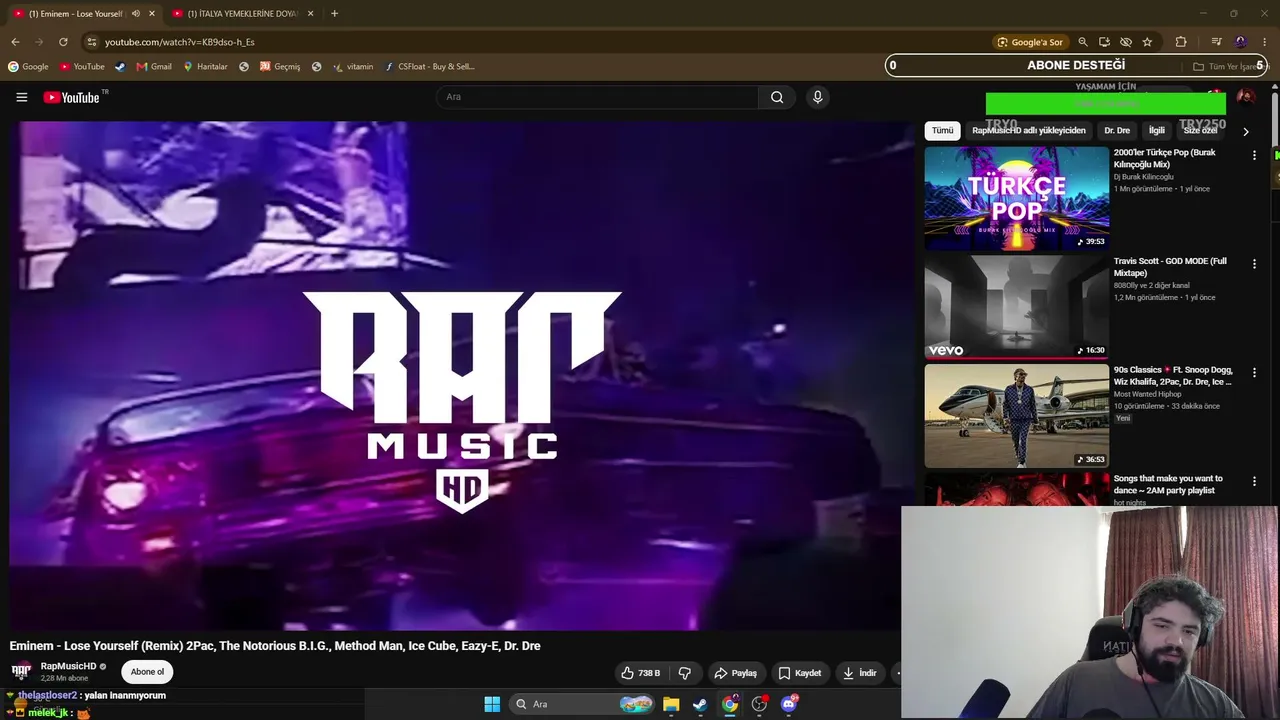
Task: Open the vitamin bookmark
Action: [353, 67]
